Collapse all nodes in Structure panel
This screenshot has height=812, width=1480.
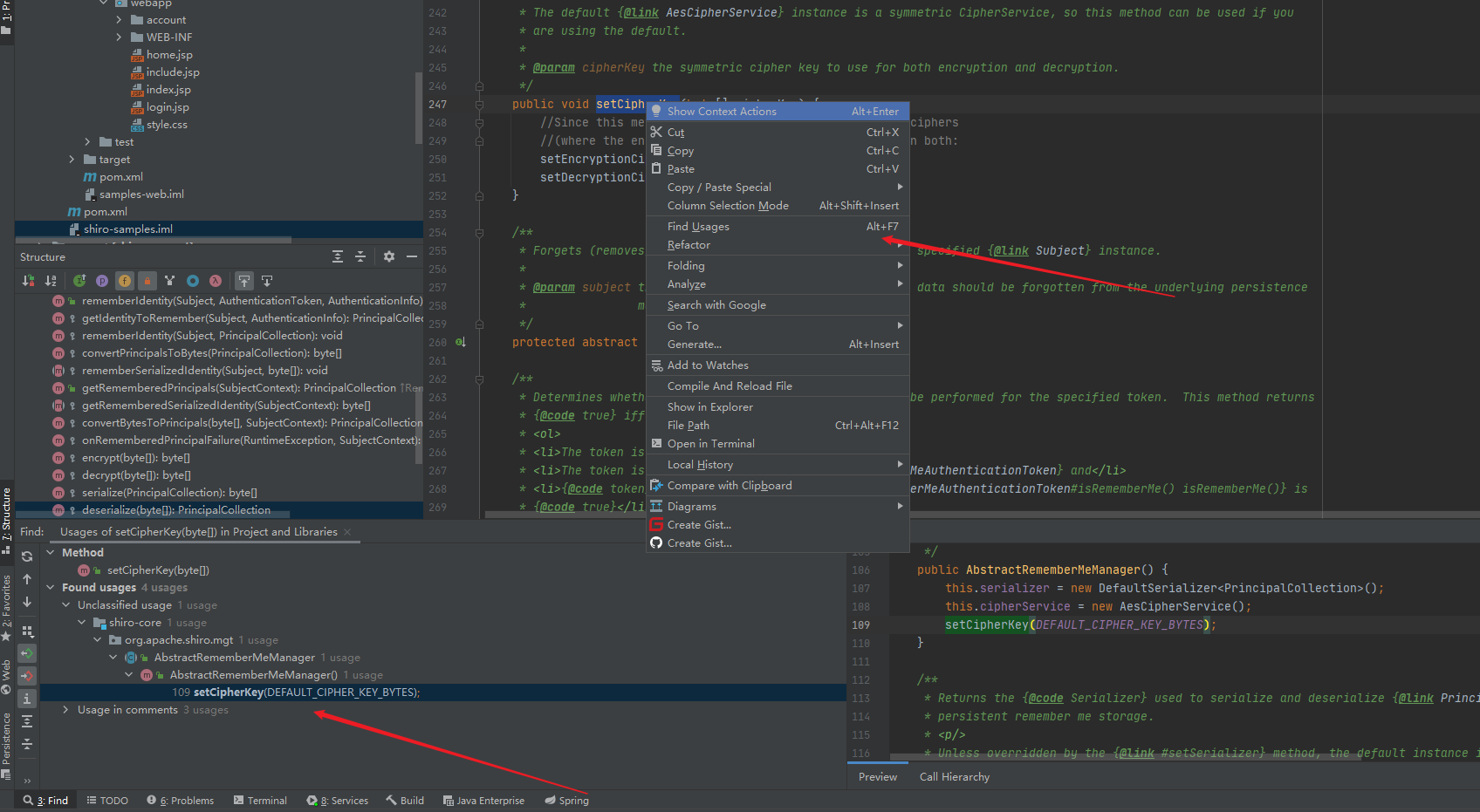click(x=360, y=256)
